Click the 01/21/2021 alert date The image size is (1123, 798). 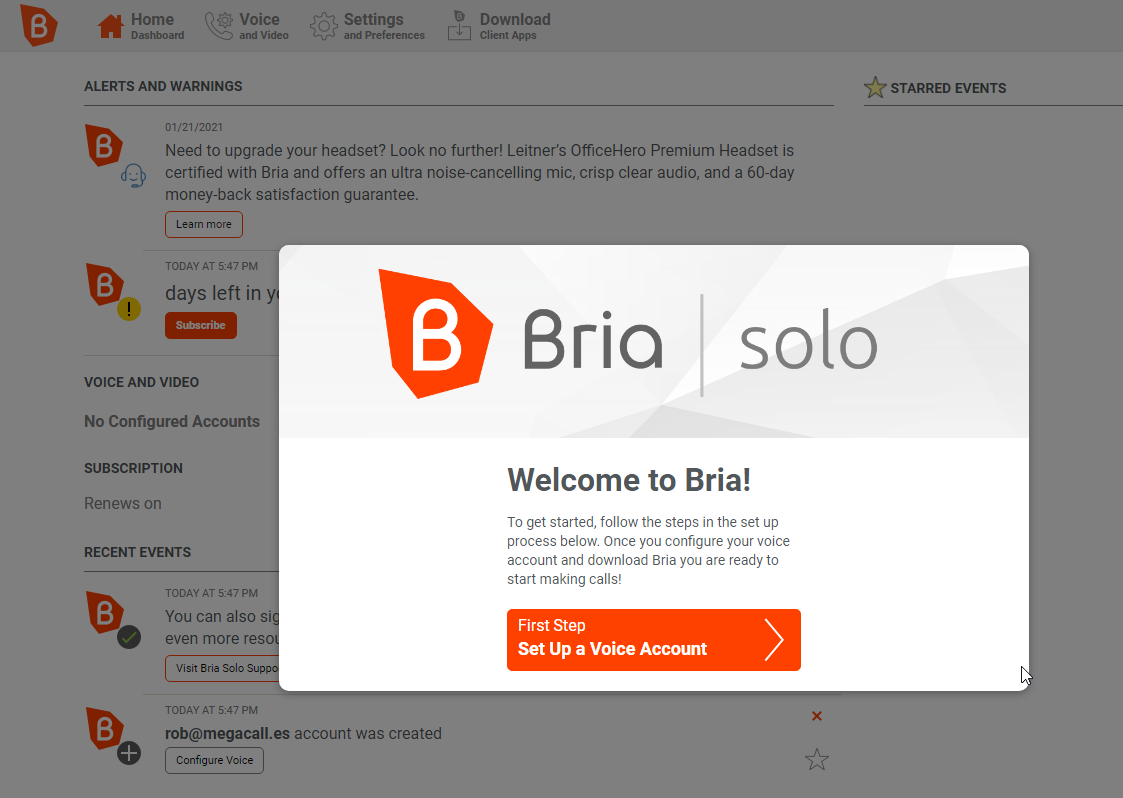[194, 128]
